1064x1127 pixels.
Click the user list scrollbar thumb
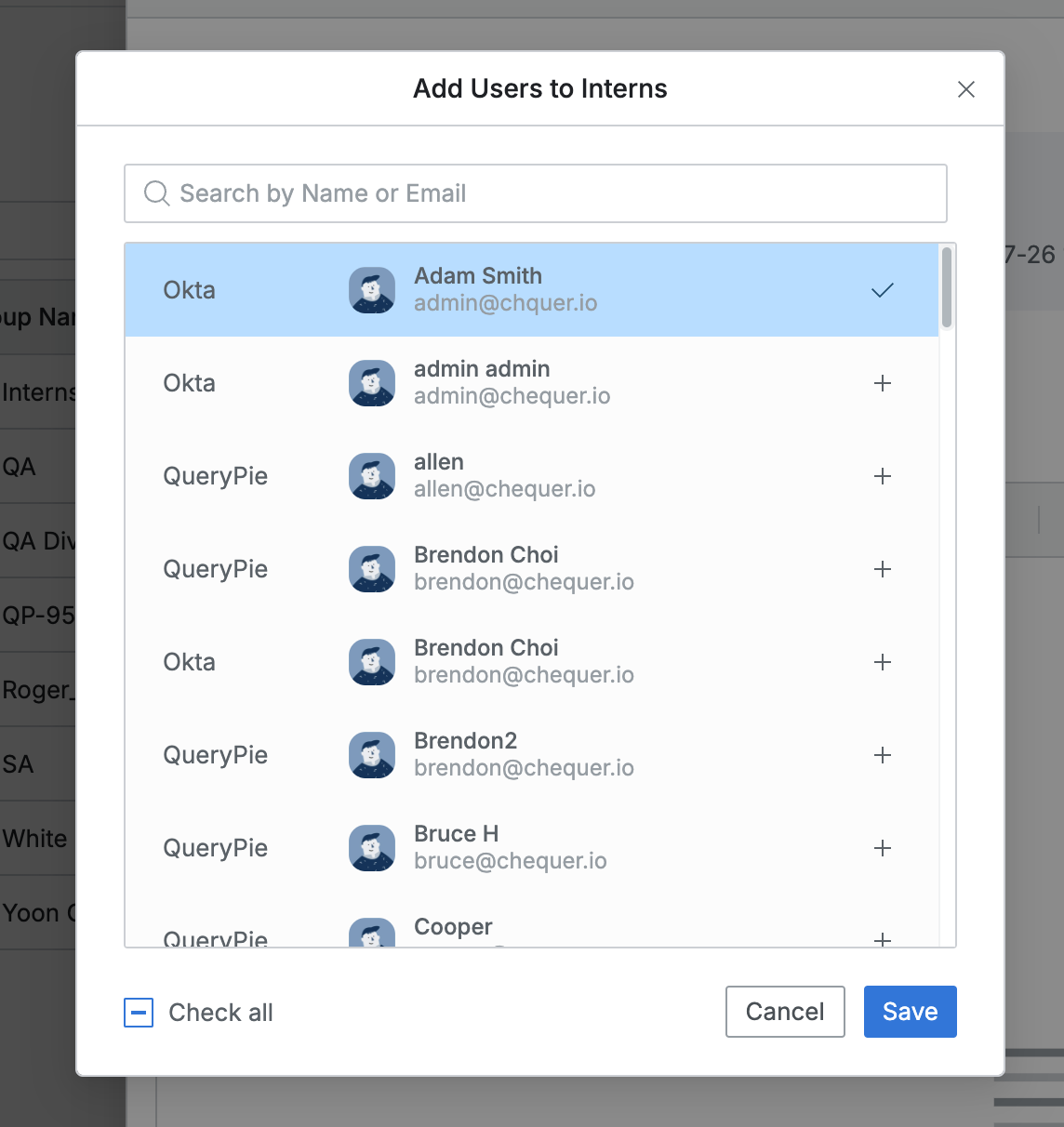tap(947, 287)
